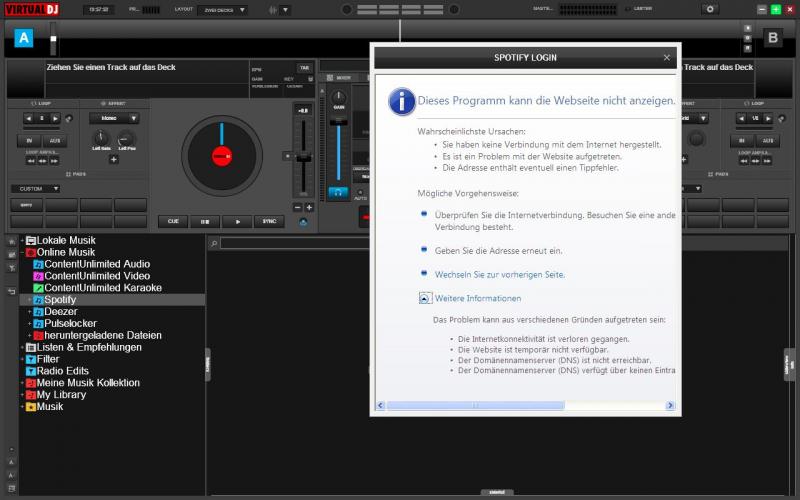This screenshot has width=800, height=500.
Task: Open heruntergeladene Dateien folder
Action: tap(97, 336)
